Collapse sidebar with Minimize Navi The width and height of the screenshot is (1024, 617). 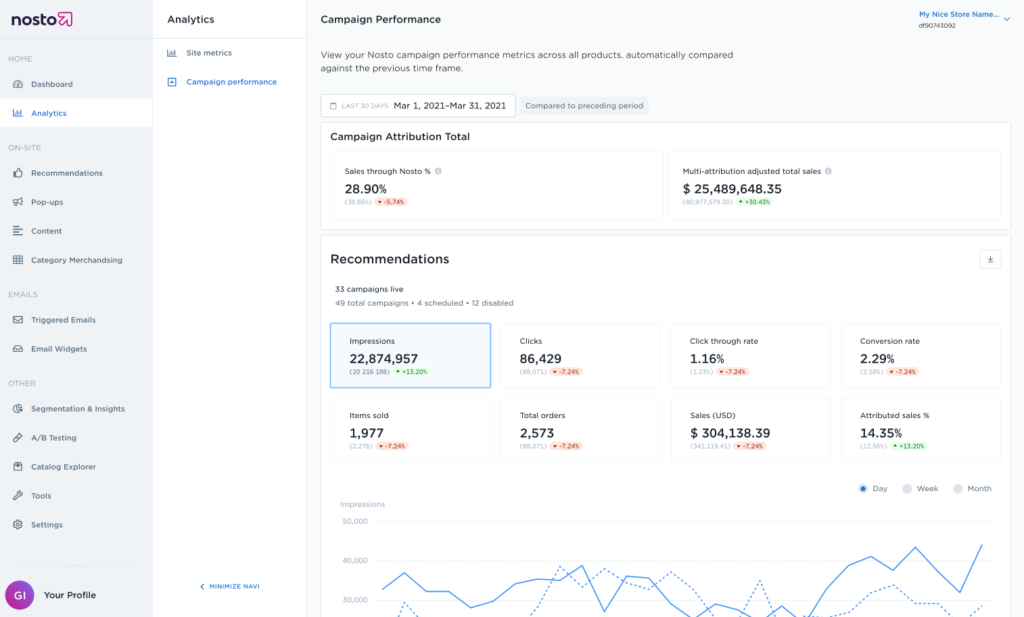click(x=229, y=586)
